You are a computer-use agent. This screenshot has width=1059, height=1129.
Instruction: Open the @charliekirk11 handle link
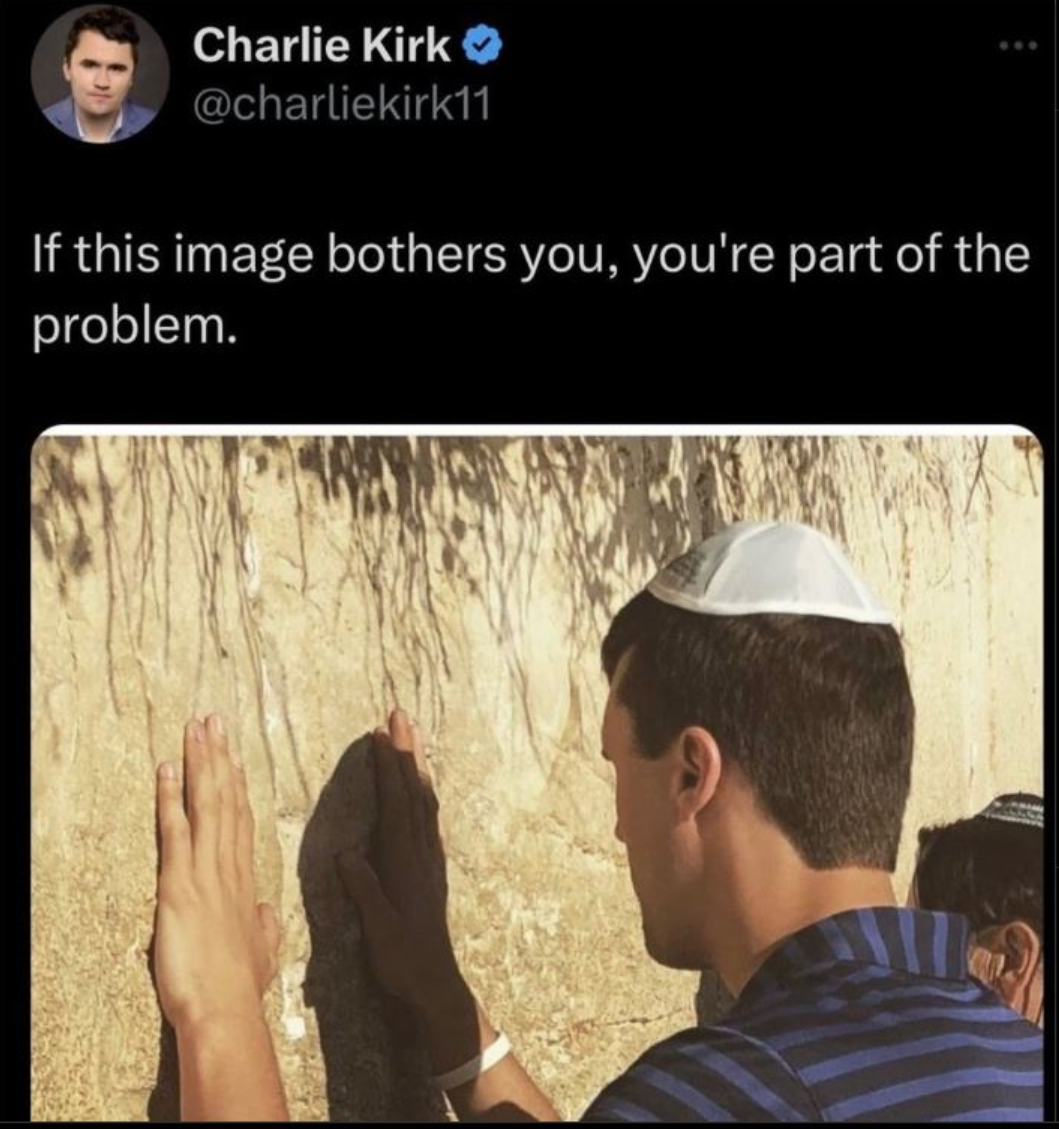[341, 106]
